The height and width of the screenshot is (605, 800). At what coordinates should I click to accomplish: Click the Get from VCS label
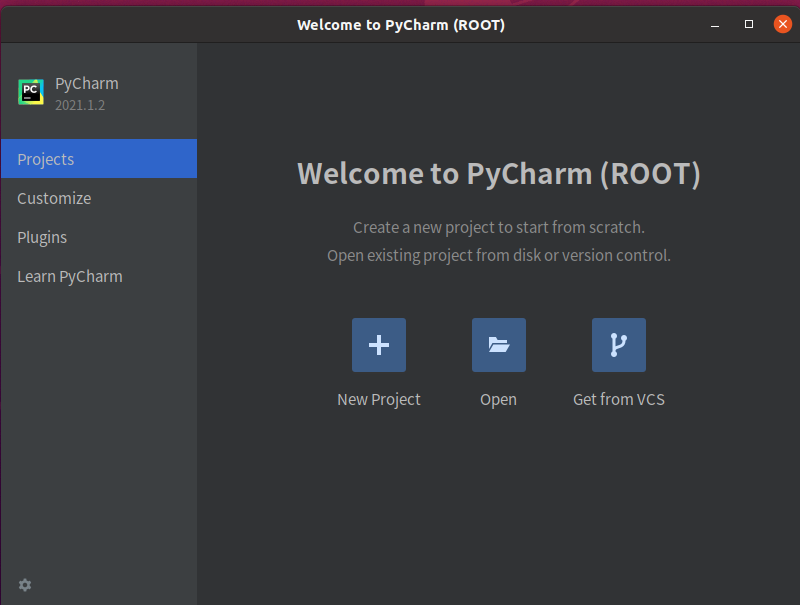click(619, 399)
